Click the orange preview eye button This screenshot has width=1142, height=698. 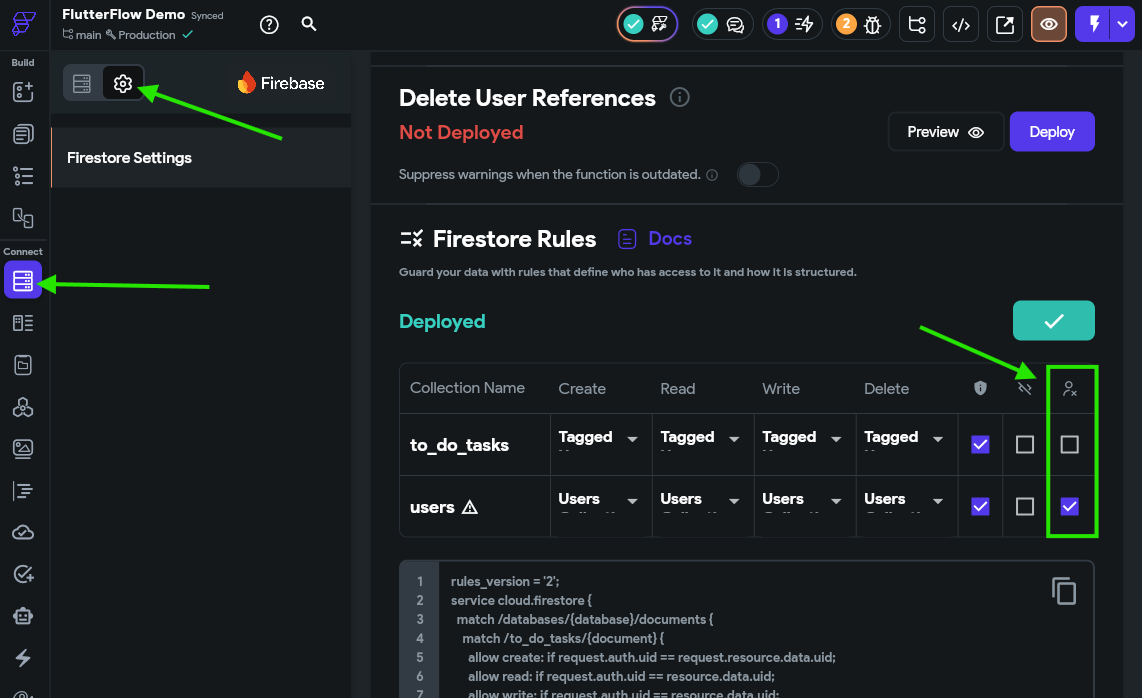1049,25
